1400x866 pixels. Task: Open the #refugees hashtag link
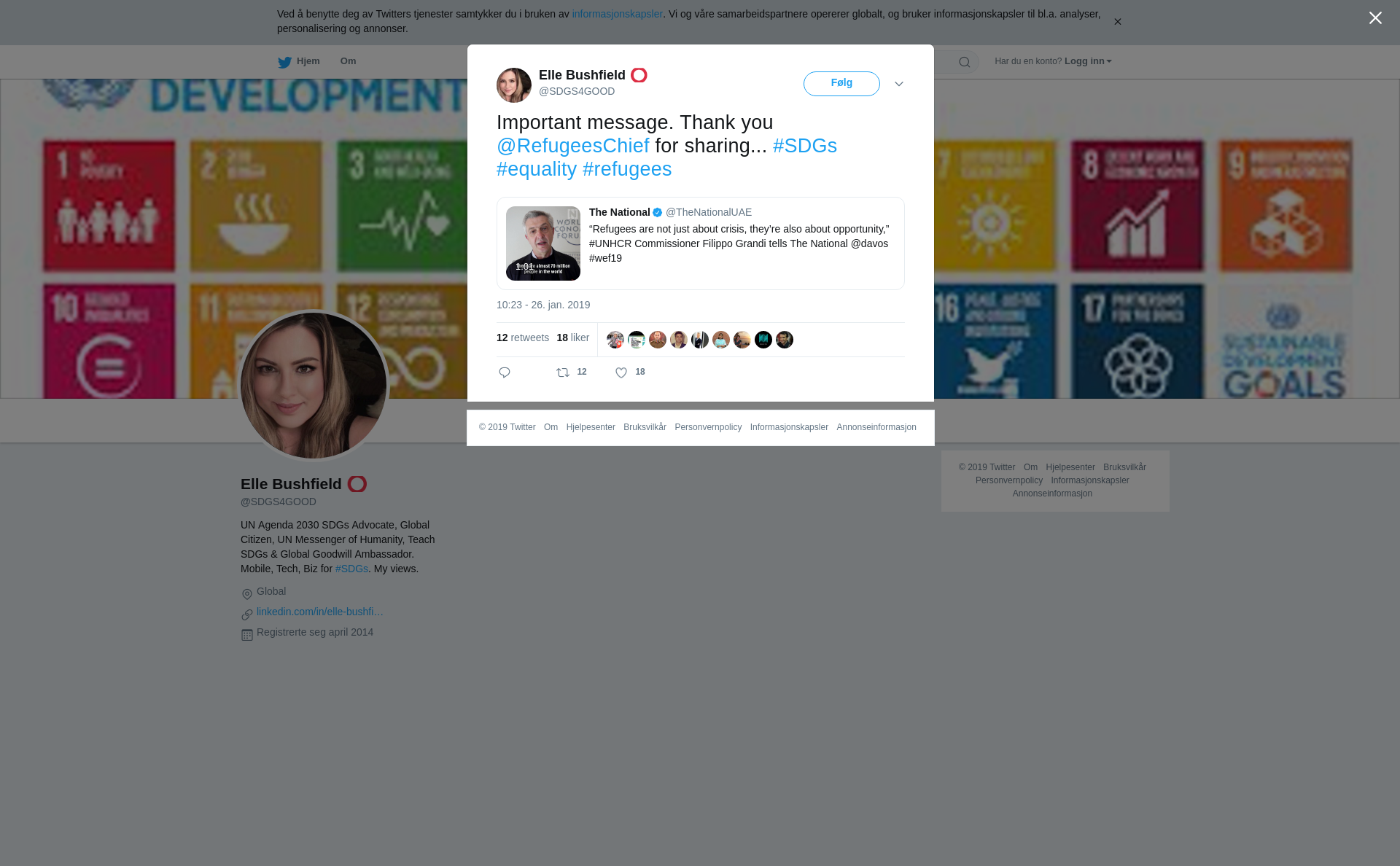click(x=627, y=169)
